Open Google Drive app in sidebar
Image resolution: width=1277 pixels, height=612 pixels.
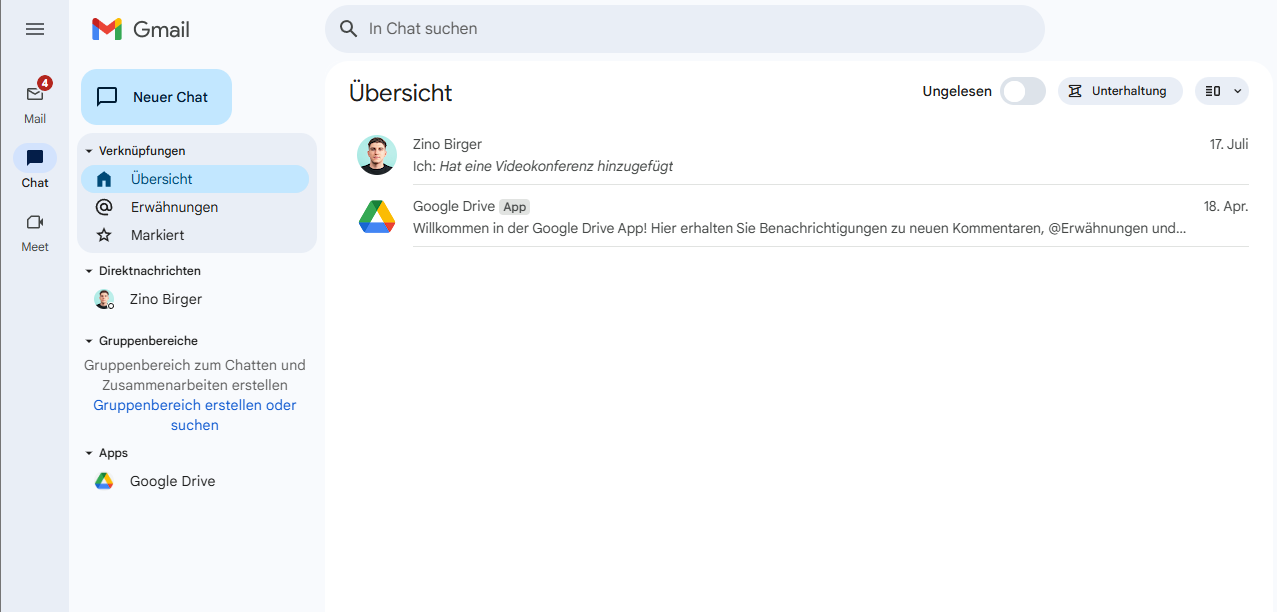coord(172,481)
